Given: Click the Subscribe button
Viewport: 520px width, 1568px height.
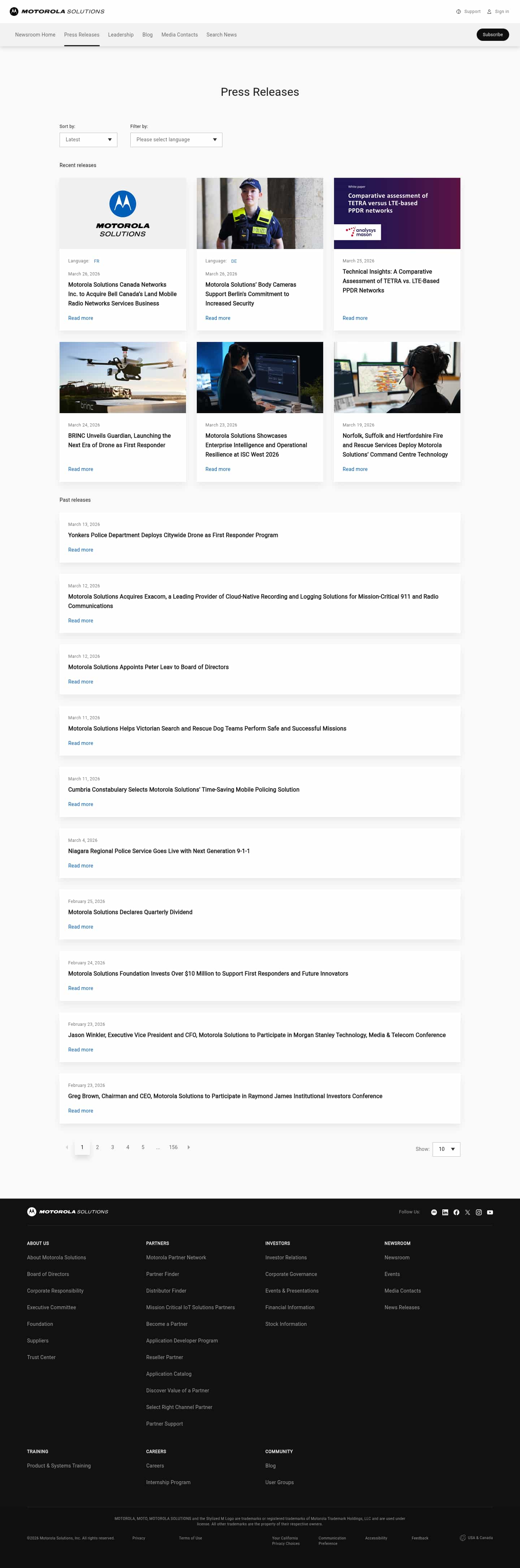Looking at the screenshot, I should (x=493, y=35).
